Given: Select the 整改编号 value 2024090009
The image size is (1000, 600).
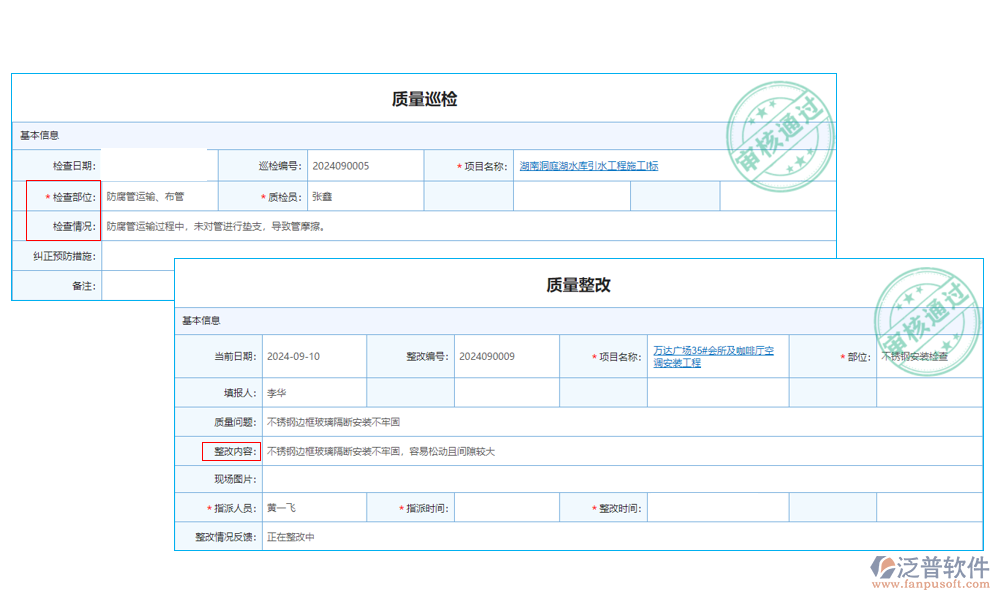Looking at the screenshot, I should [488, 355].
